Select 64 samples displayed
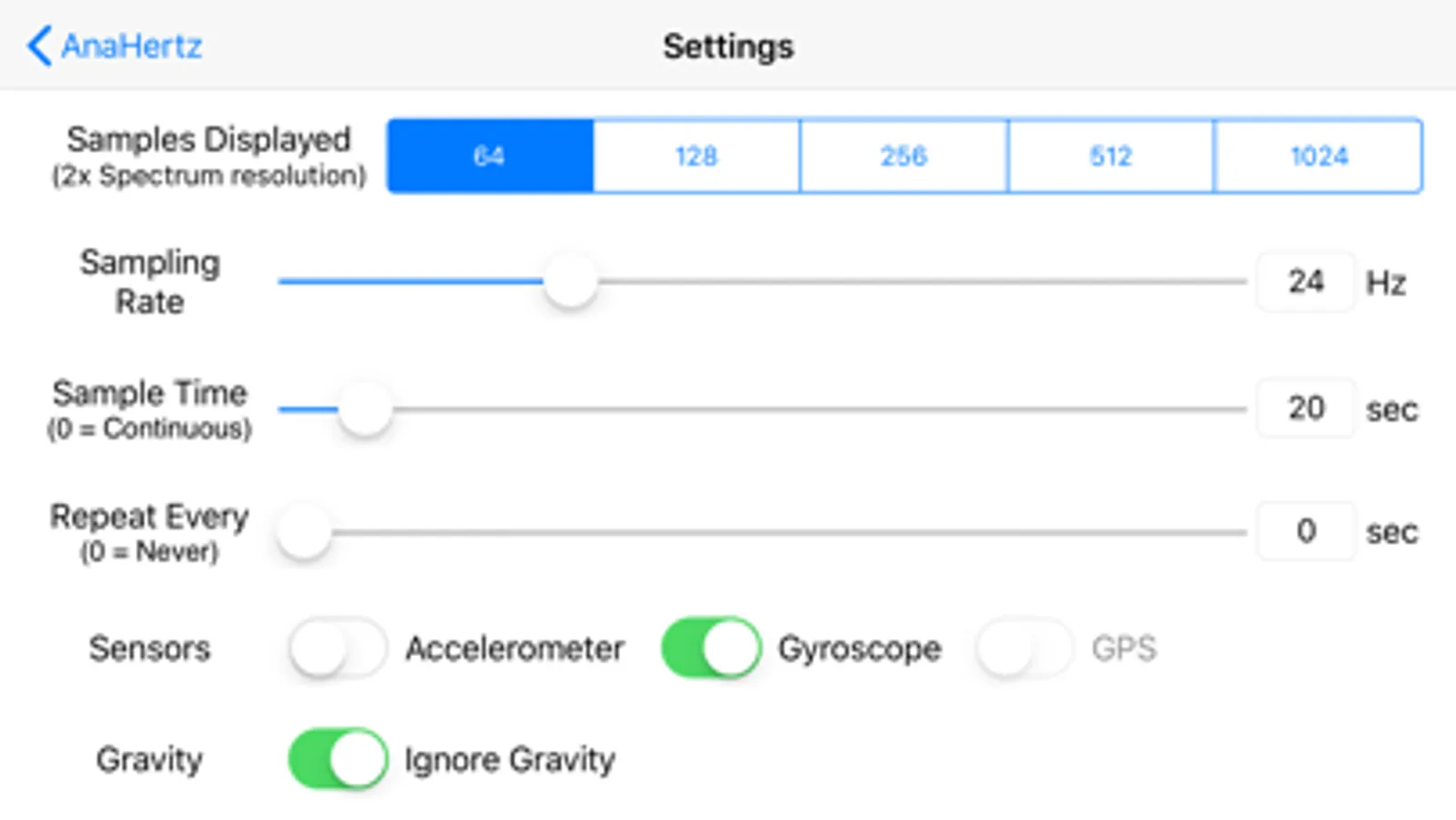 pyautogui.click(x=490, y=156)
